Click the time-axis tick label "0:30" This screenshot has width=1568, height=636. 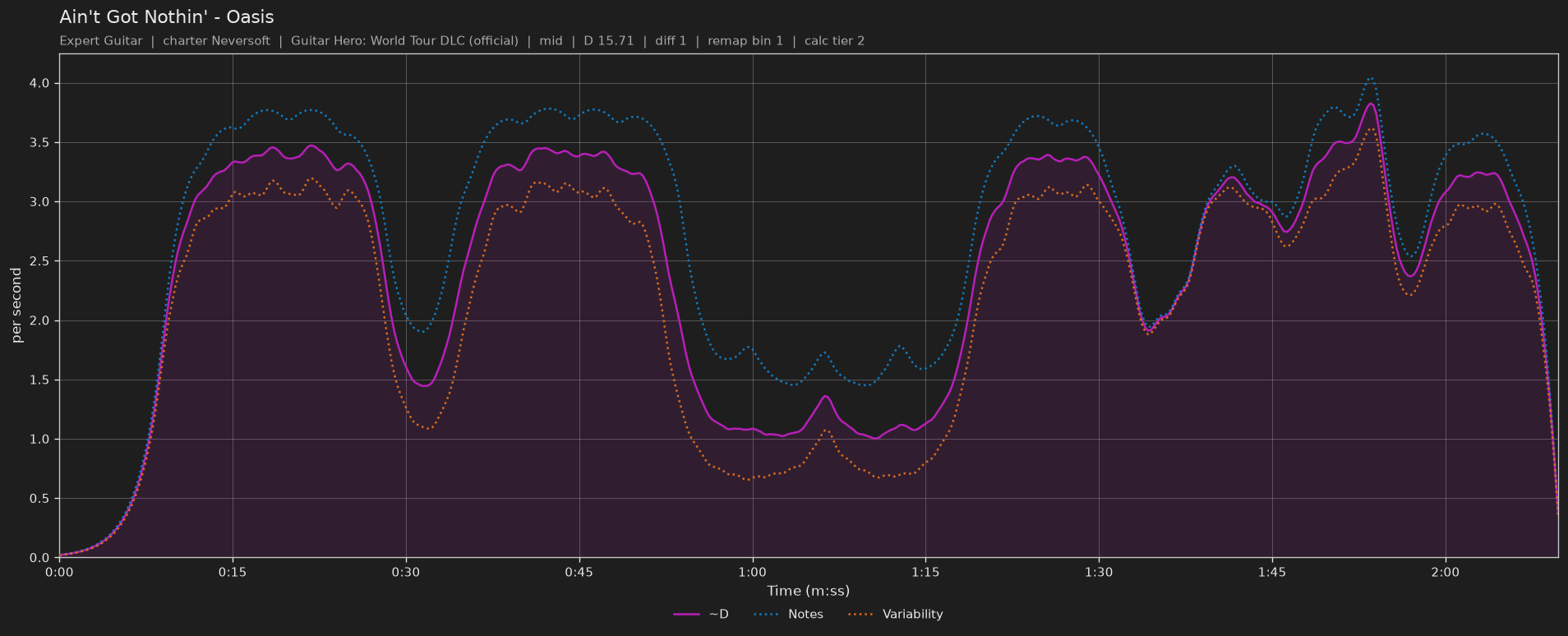pos(406,572)
